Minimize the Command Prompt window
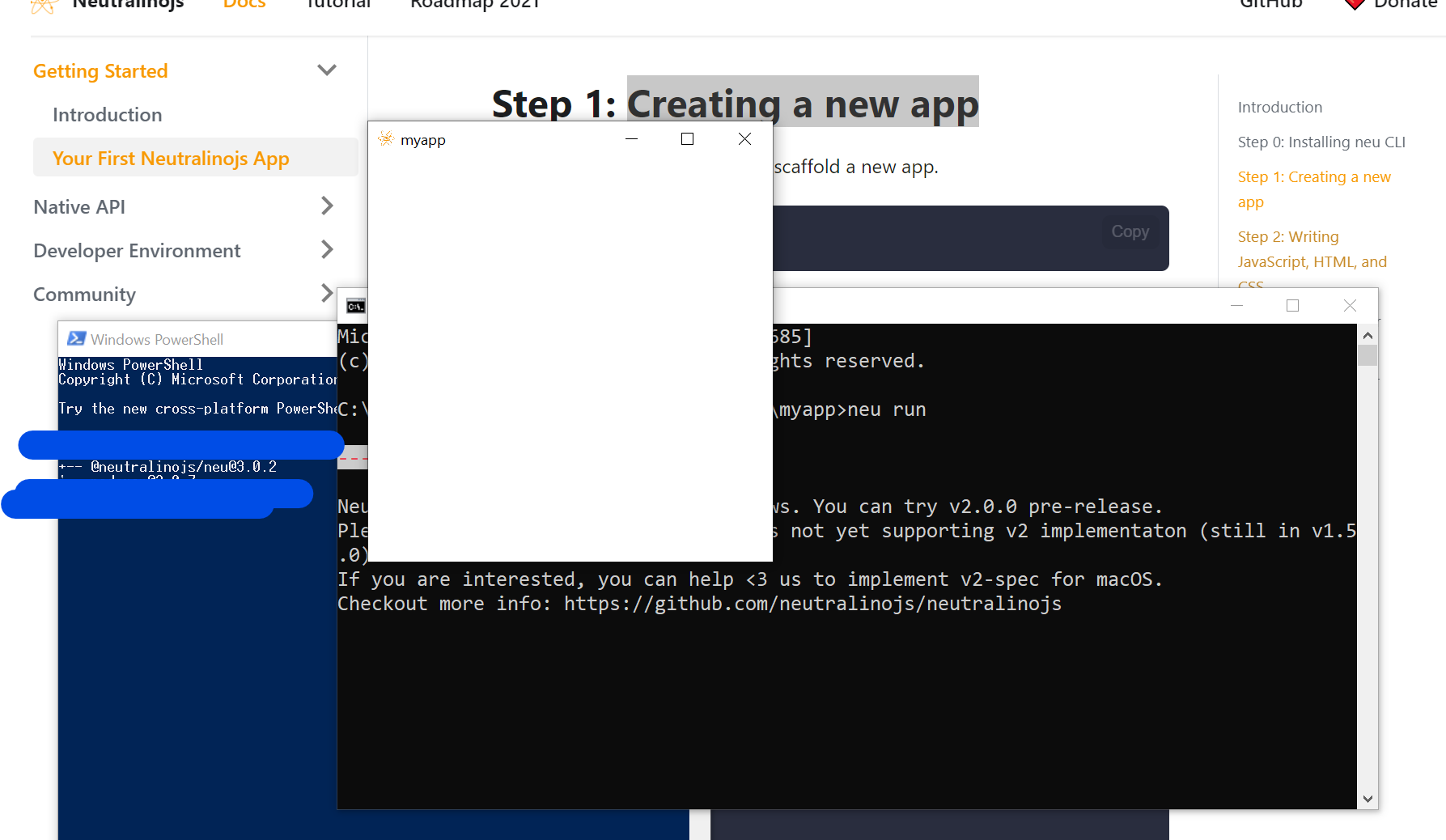This screenshot has height=840, width=1446. pyautogui.click(x=1236, y=306)
